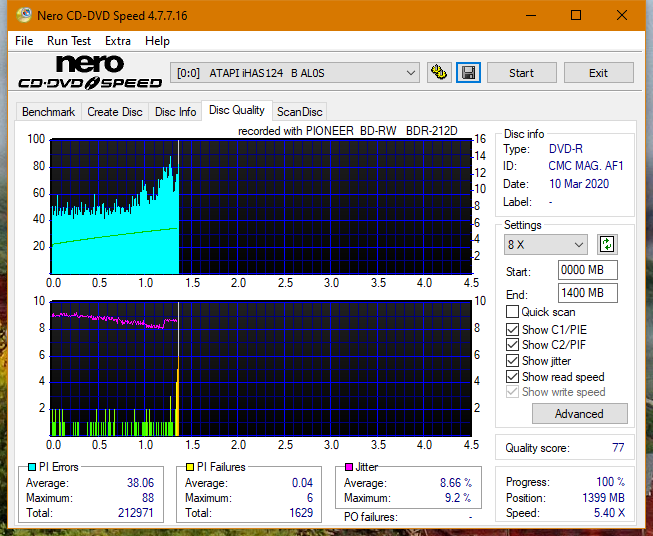Screen dimensions: 653x536
Task: Click the PI Errors graph area
Action: point(261,207)
